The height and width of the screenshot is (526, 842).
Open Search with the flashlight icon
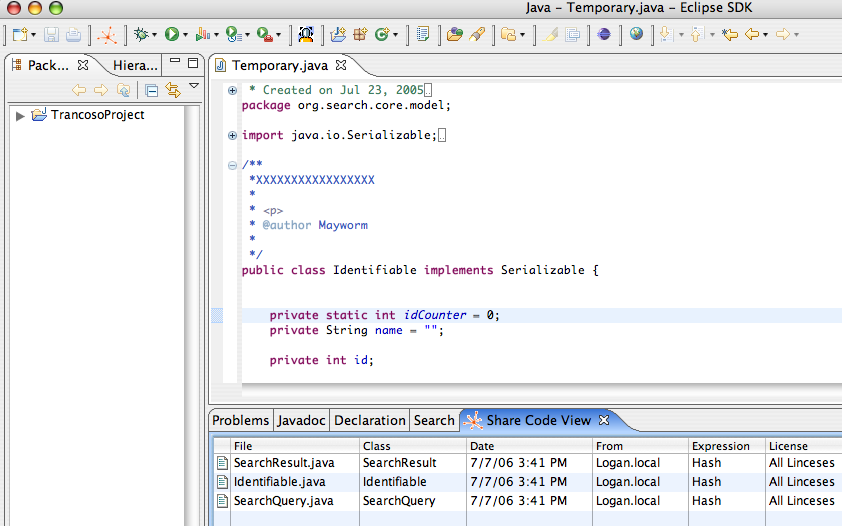point(477,35)
